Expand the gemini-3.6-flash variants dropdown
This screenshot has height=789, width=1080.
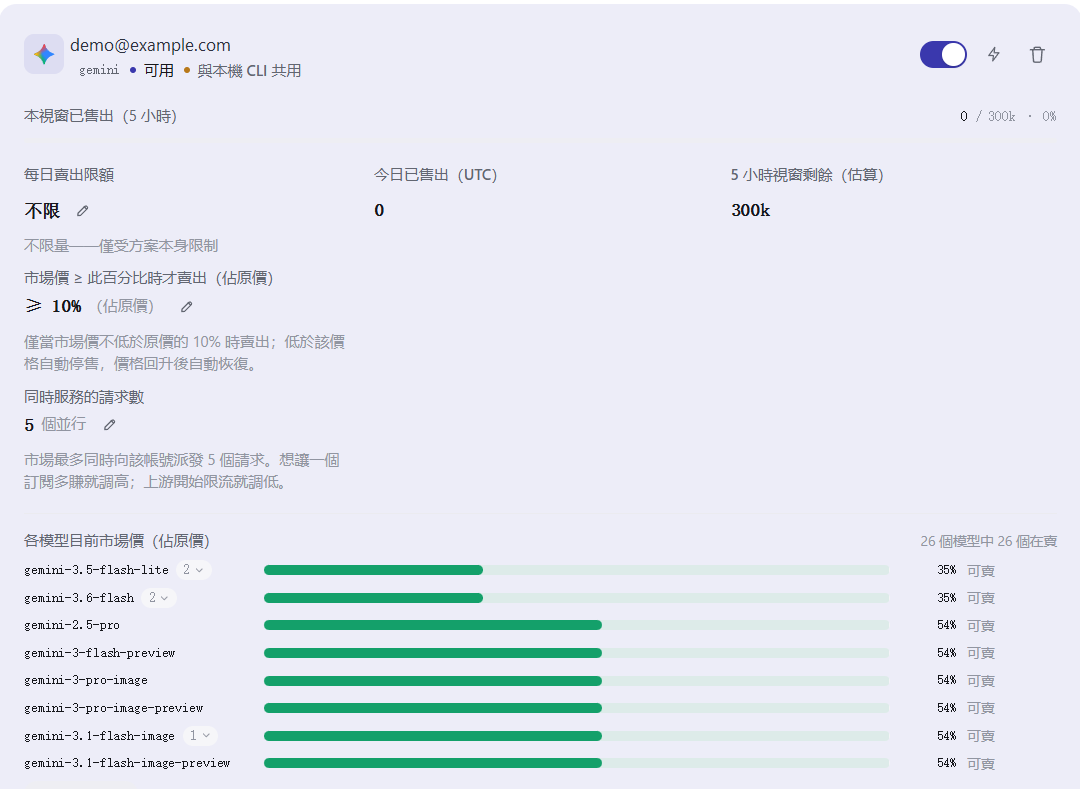(158, 598)
